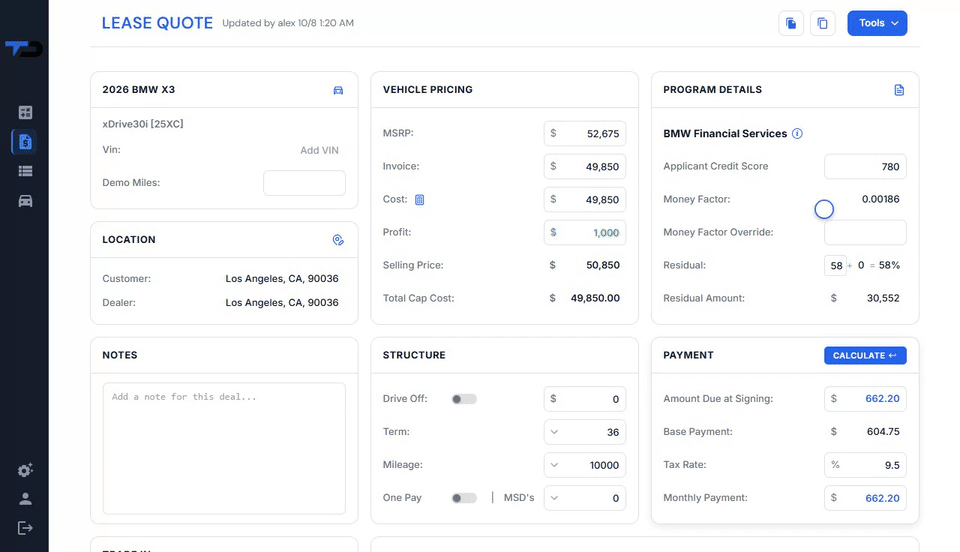This screenshot has width=960, height=552.
Task: Click the Money Factor Override field
Action: [x=865, y=233]
